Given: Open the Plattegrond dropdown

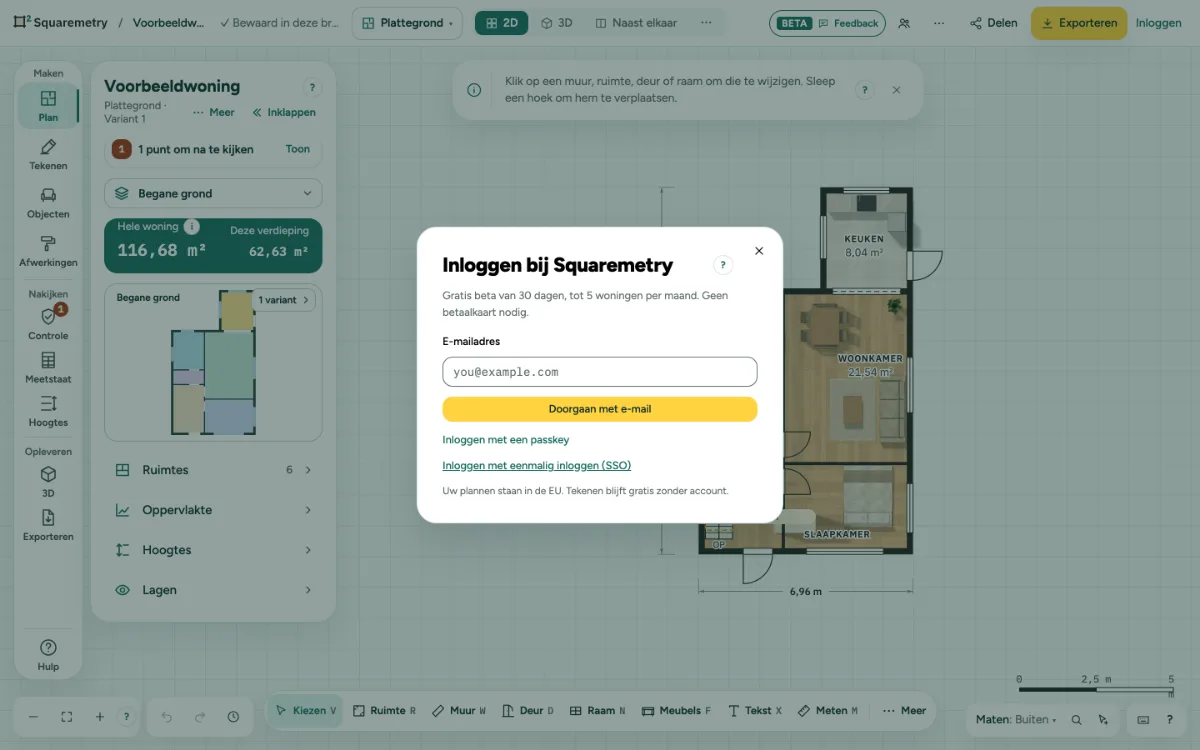Looking at the screenshot, I should click(408, 23).
